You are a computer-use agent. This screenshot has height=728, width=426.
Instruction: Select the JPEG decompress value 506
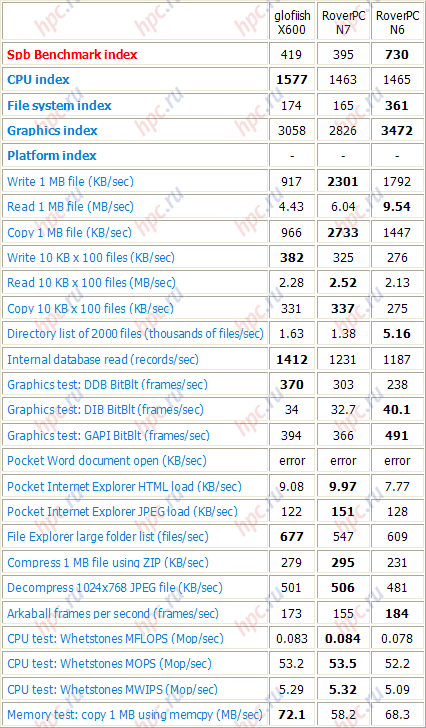pos(343,588)
